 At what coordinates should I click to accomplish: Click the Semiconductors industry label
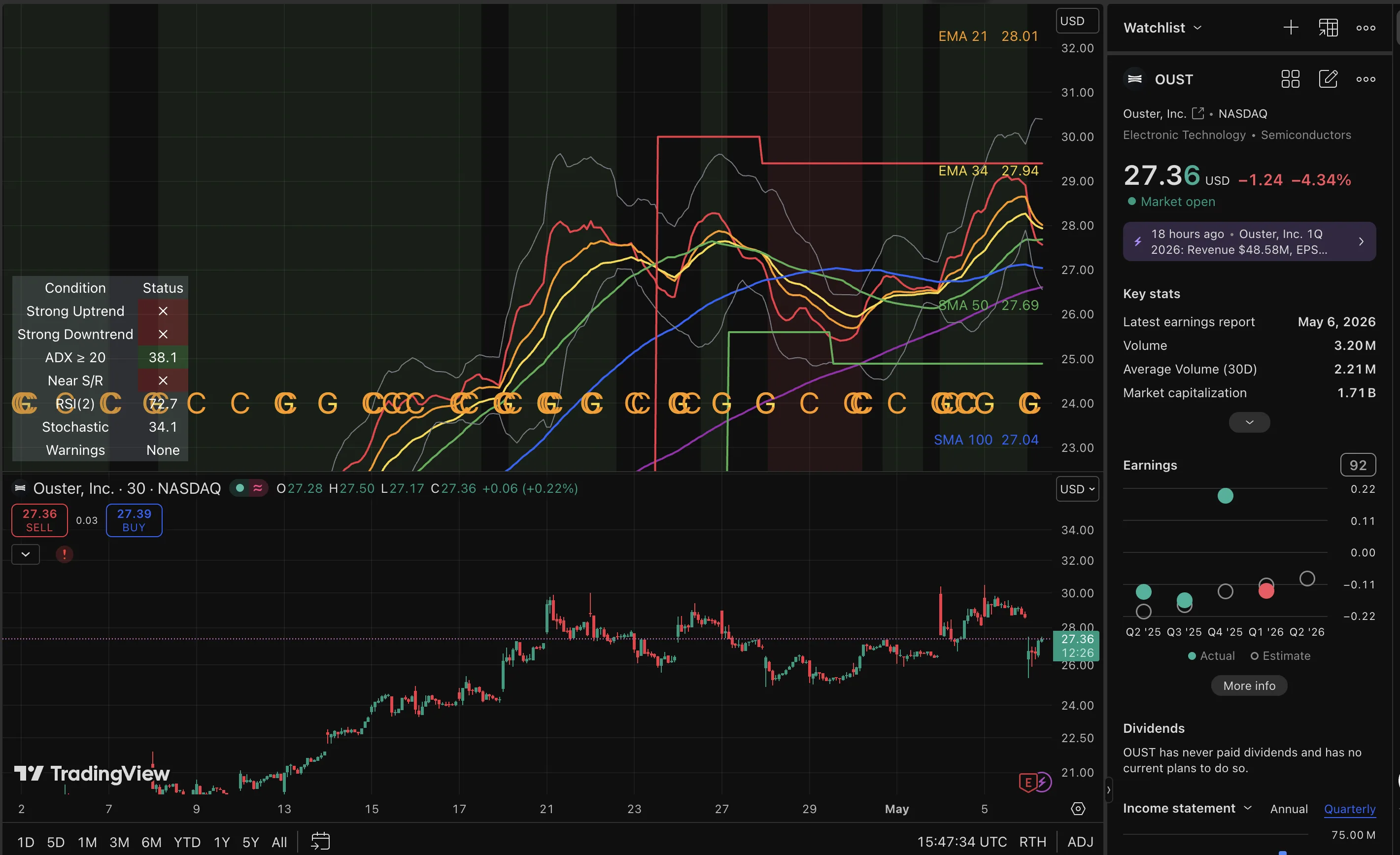click(x=1306, y=135)
